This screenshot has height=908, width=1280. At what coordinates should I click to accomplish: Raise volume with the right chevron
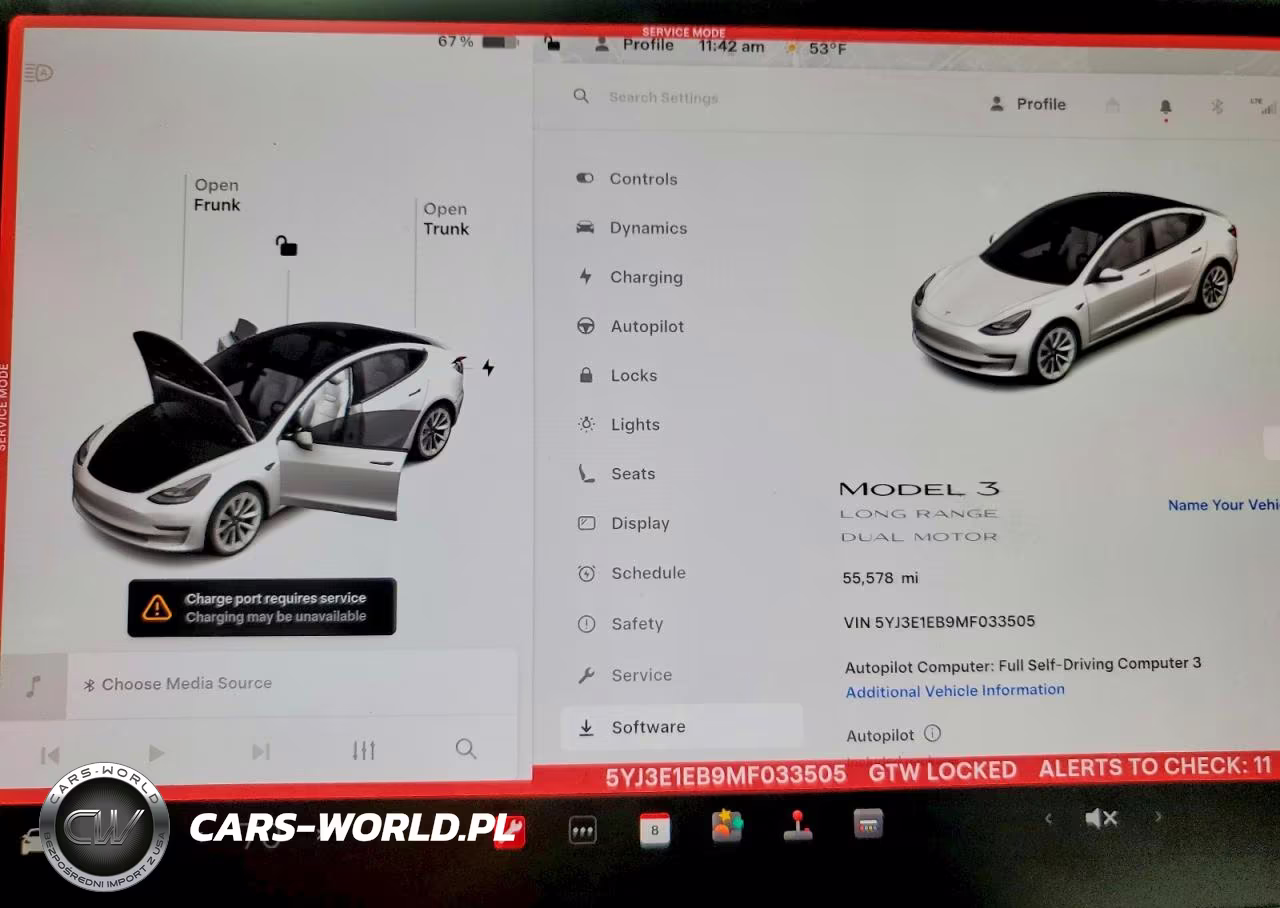pos(1158,817)
